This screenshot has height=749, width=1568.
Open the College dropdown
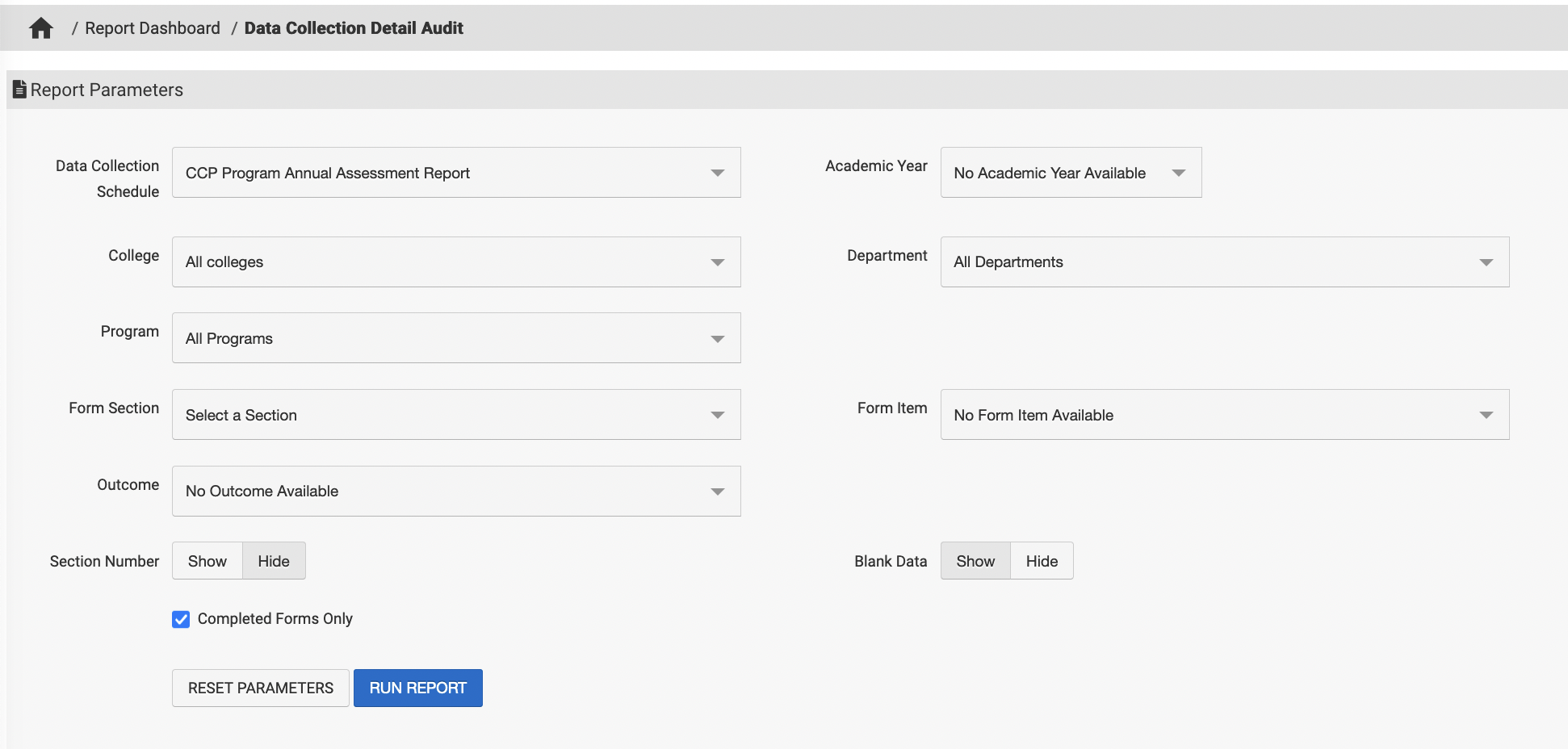(x=455, y=262)
